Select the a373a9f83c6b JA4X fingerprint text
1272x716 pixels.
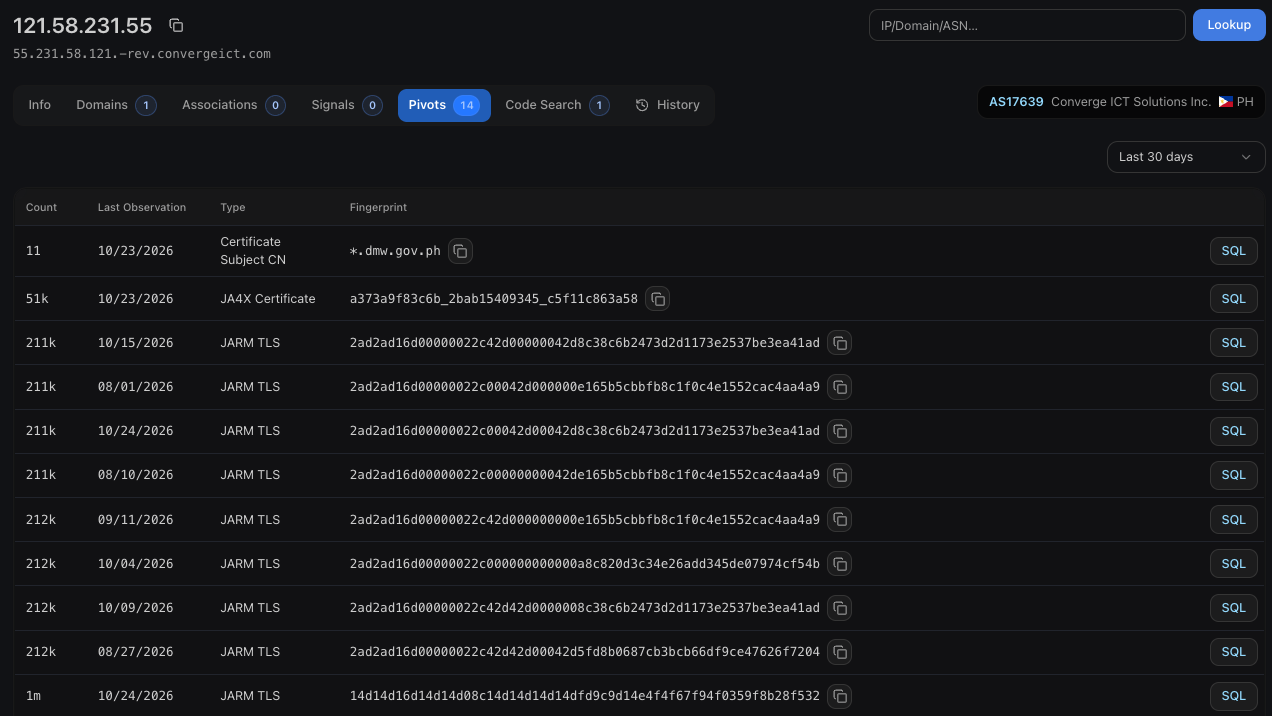tap(494, 298)
